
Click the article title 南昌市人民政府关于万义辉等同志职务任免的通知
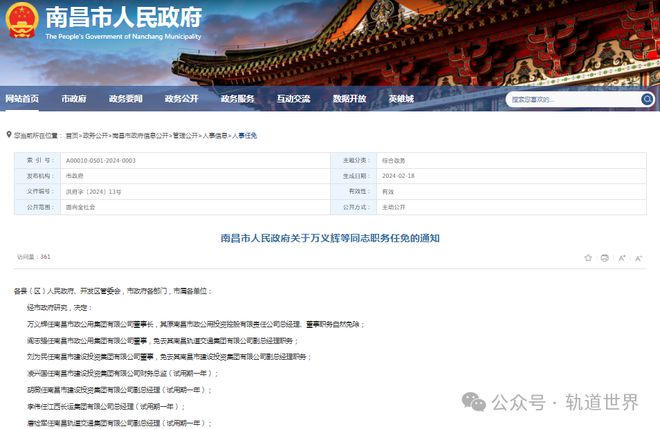(x=330, y=238)
